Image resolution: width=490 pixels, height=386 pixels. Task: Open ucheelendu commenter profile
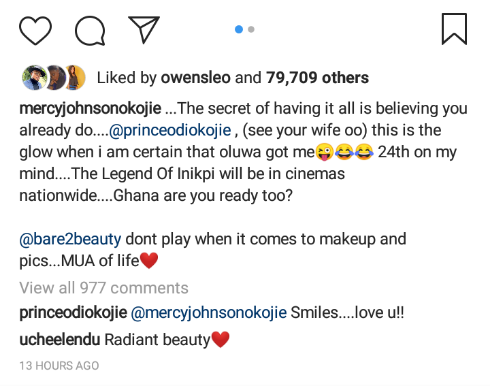60,340
